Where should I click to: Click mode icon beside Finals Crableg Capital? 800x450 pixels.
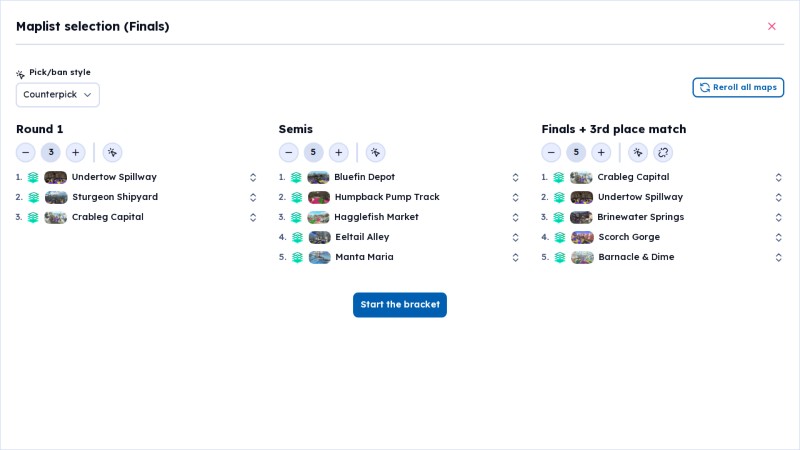[559, 177]
